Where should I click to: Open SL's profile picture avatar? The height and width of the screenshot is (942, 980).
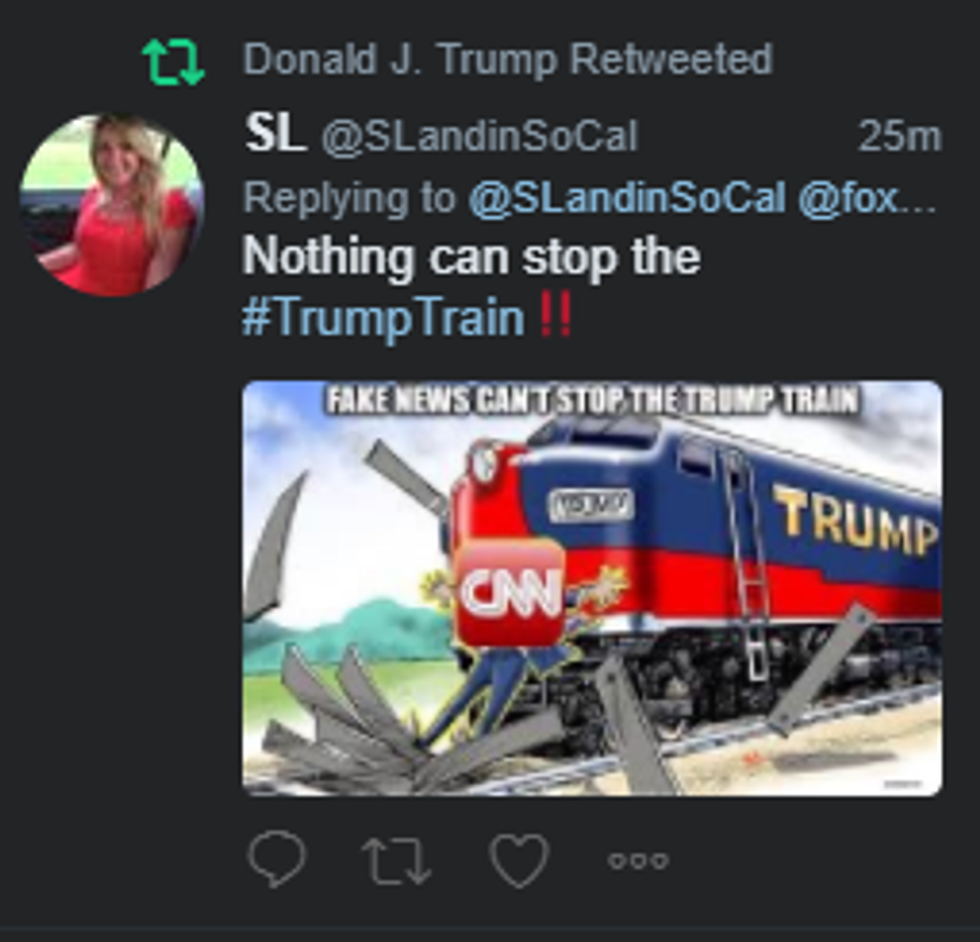(x=112, y=205)
